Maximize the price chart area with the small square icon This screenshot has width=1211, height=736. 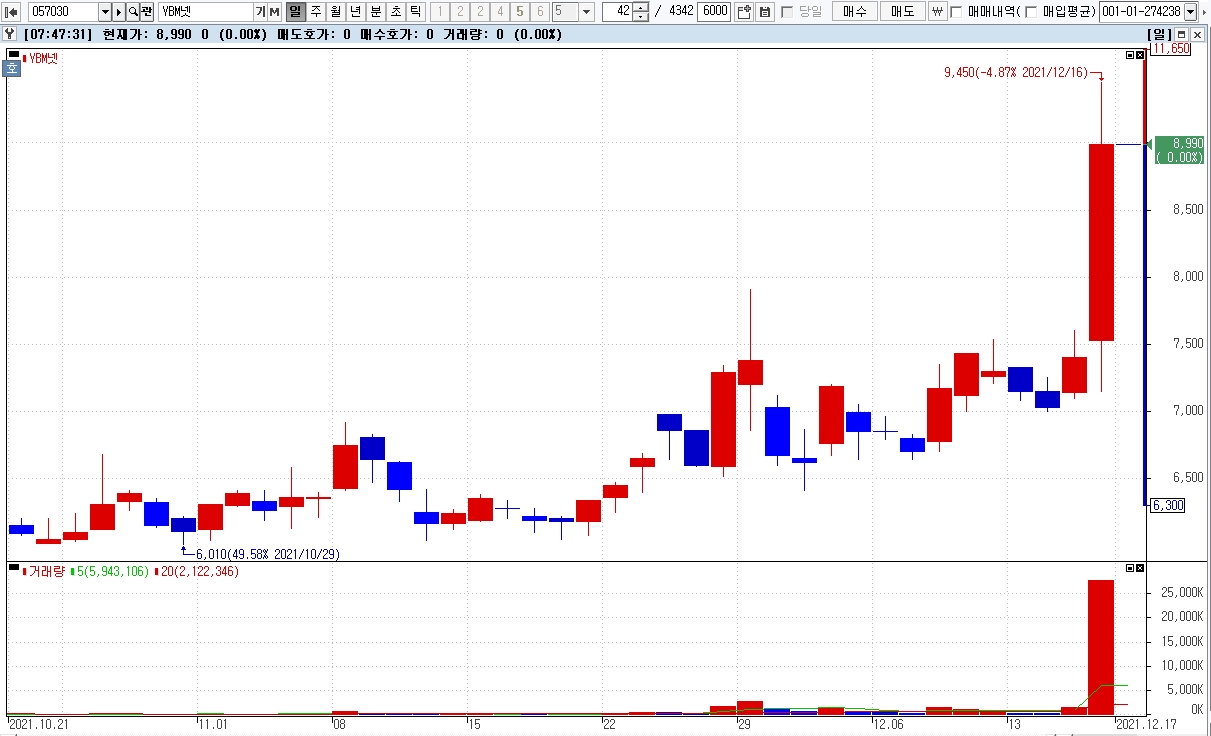[1130, 56]
